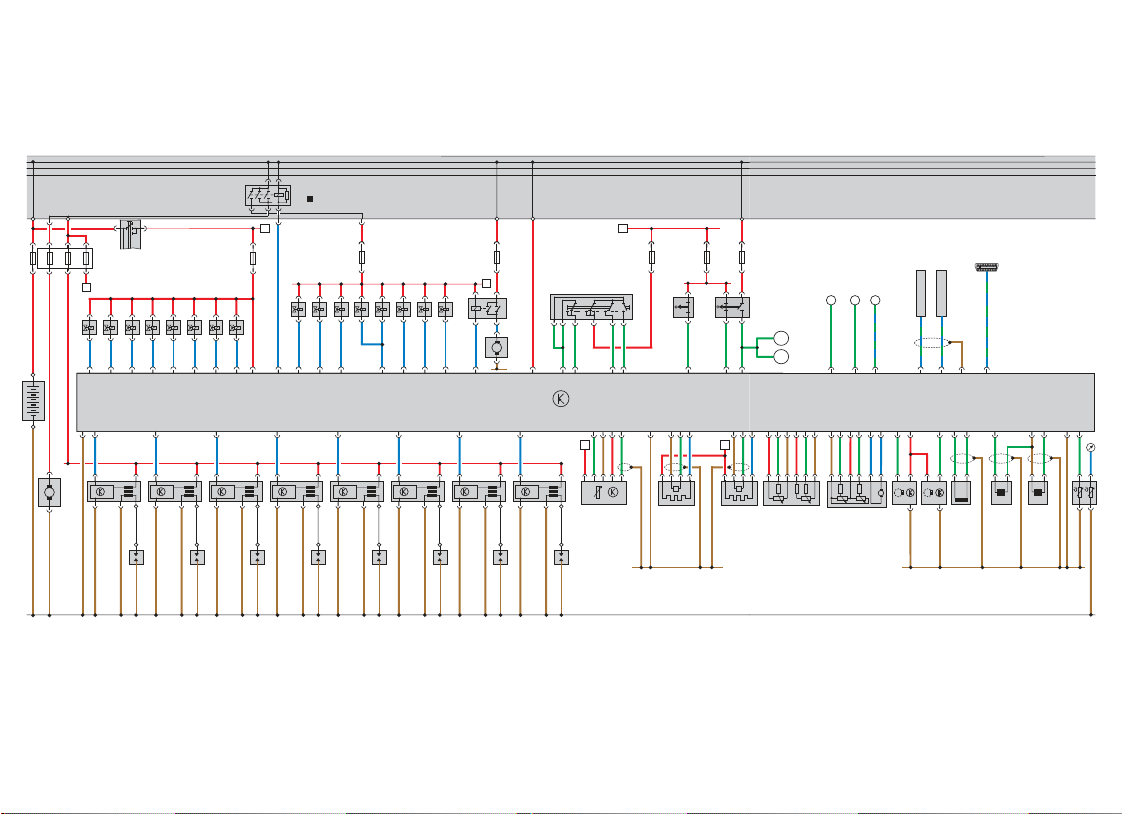The width and height of the screenshot is (1122, 814).
Task: Click the lower circle lamp on the green wire
Action: pos(781,356)
